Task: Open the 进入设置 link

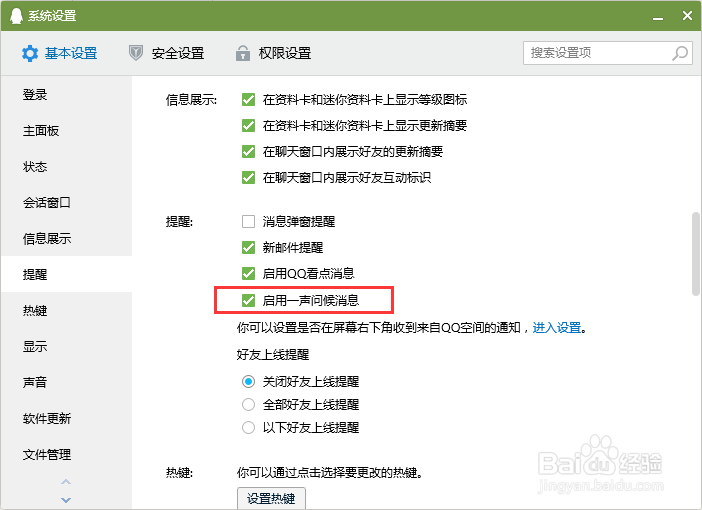Action: pos(556,327)
